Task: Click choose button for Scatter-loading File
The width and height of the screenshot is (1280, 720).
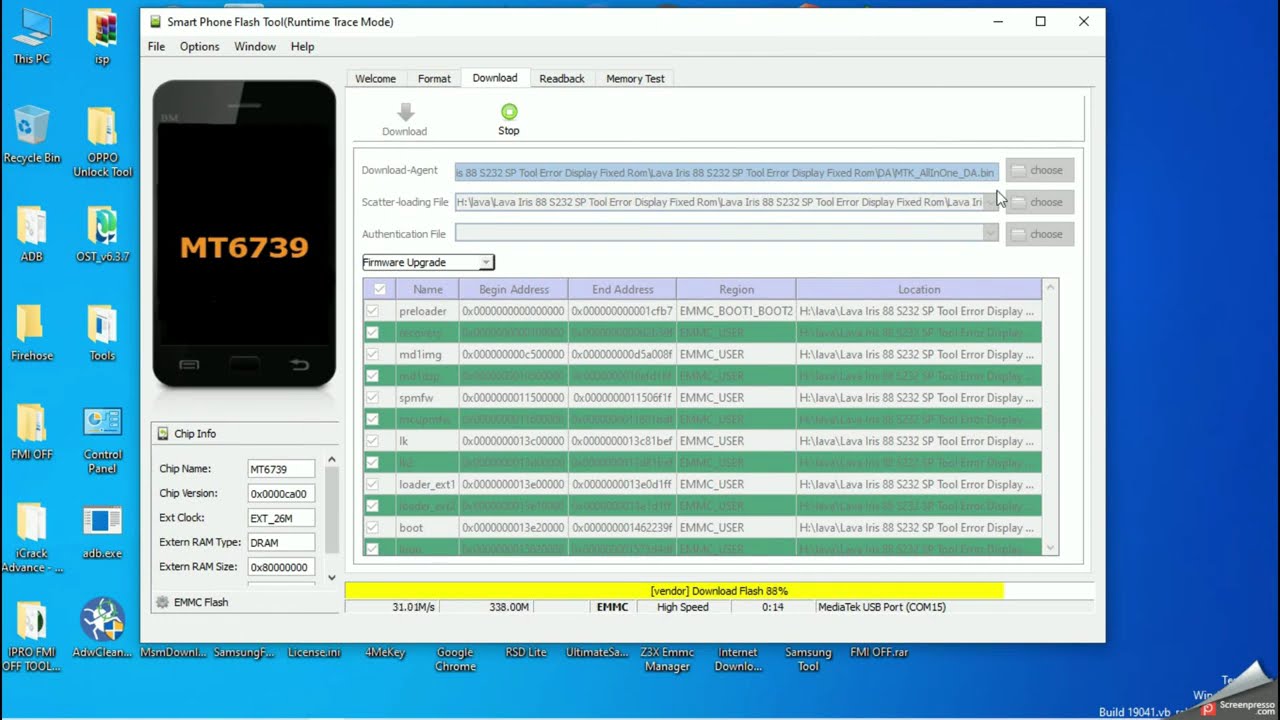Action: click(1040, 202)
